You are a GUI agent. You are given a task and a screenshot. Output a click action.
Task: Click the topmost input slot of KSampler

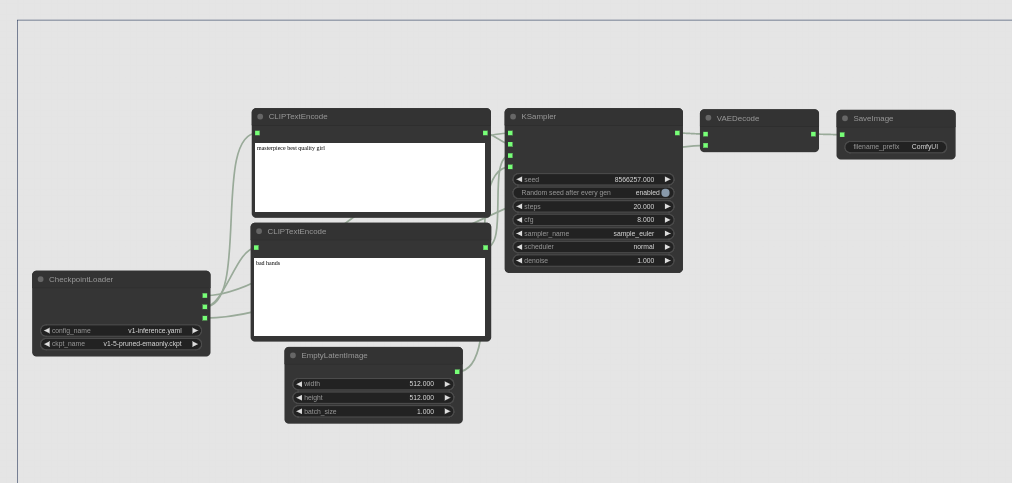[510, 133]
